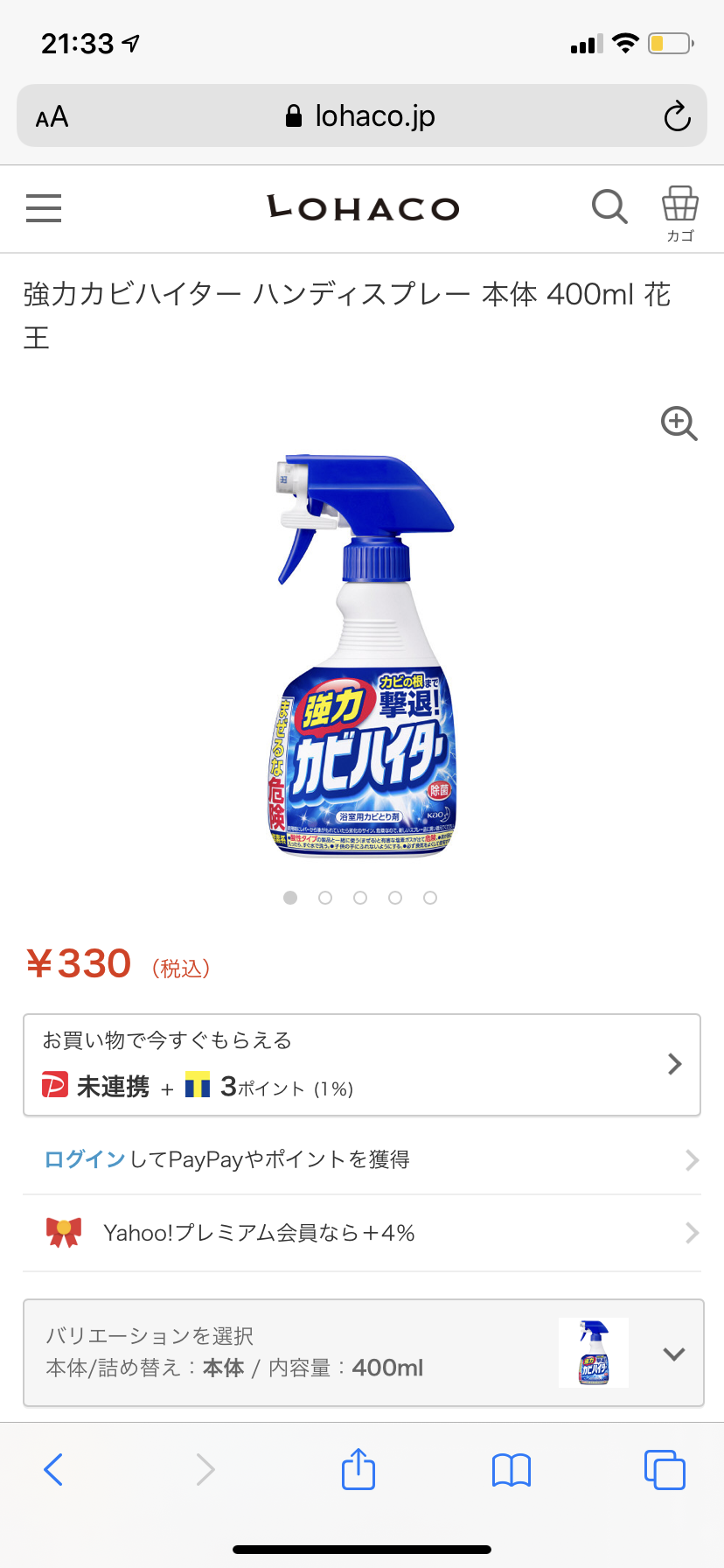This screenshot has height=1568, width=724.
Task: Tap the search magnifier icon
Action: pyautogui.click(x=609, y=207)
